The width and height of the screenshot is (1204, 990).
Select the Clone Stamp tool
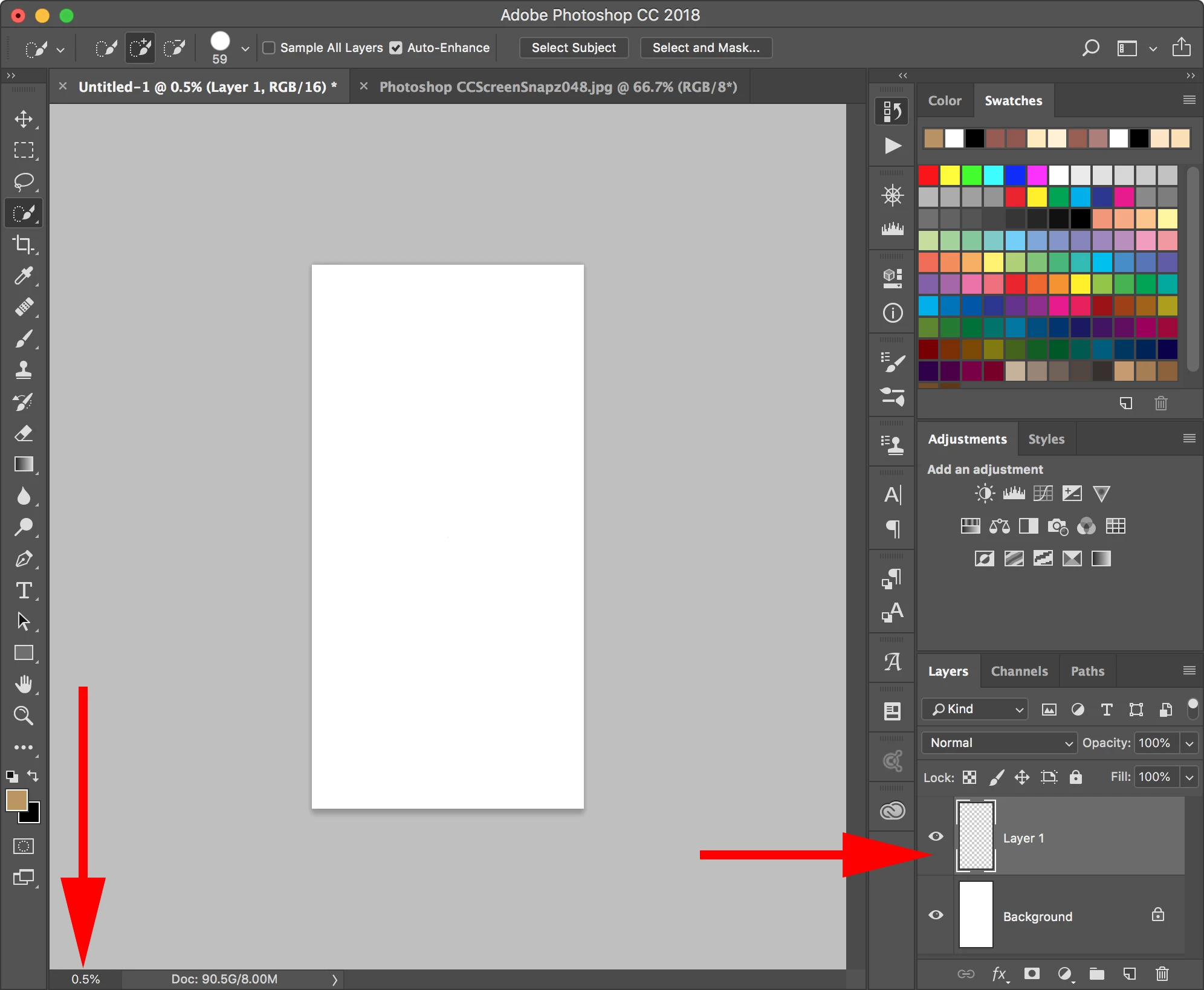pyautogui.click(x=24, y=370)
